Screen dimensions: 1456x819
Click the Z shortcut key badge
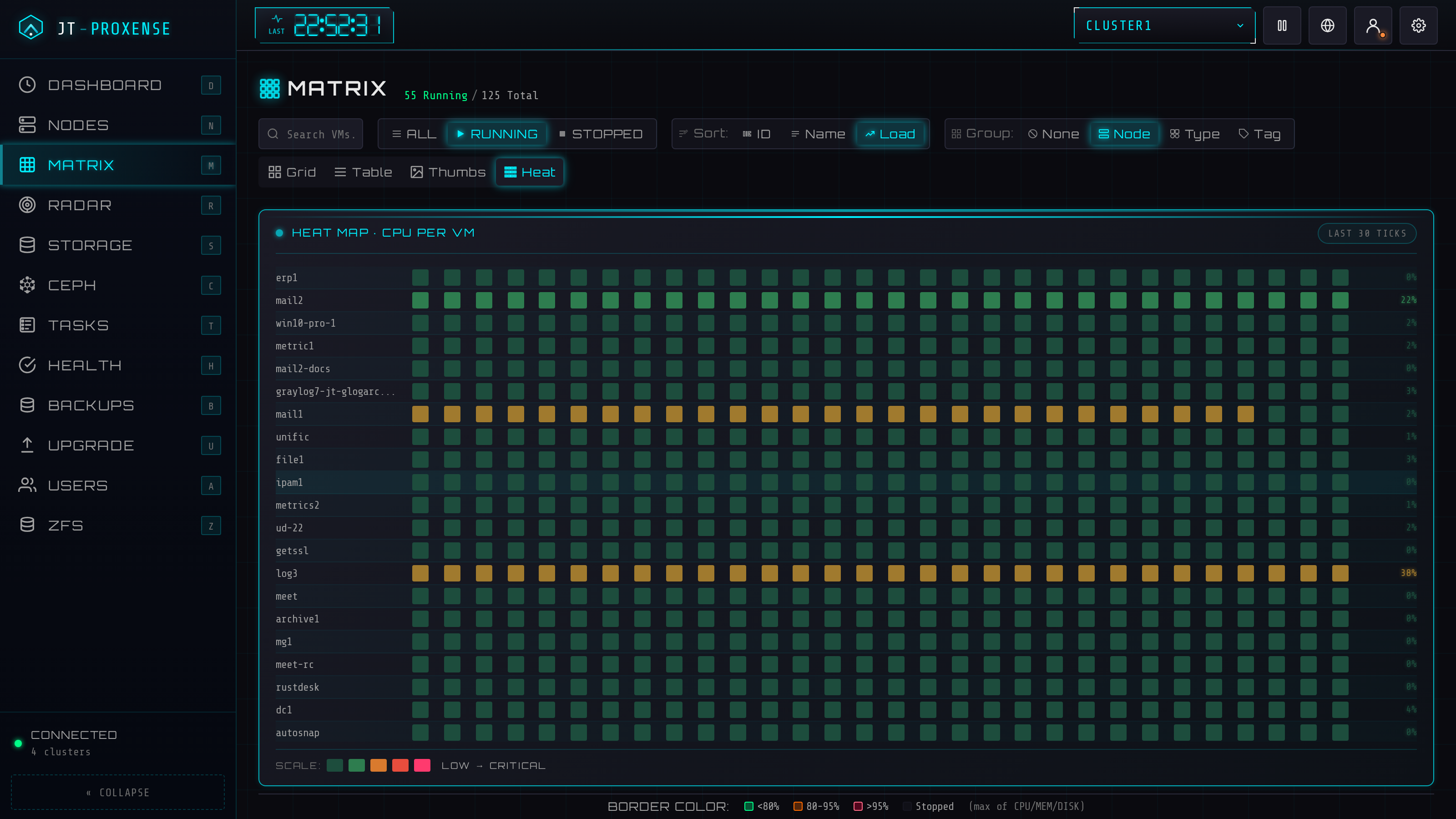click(211, 526)
